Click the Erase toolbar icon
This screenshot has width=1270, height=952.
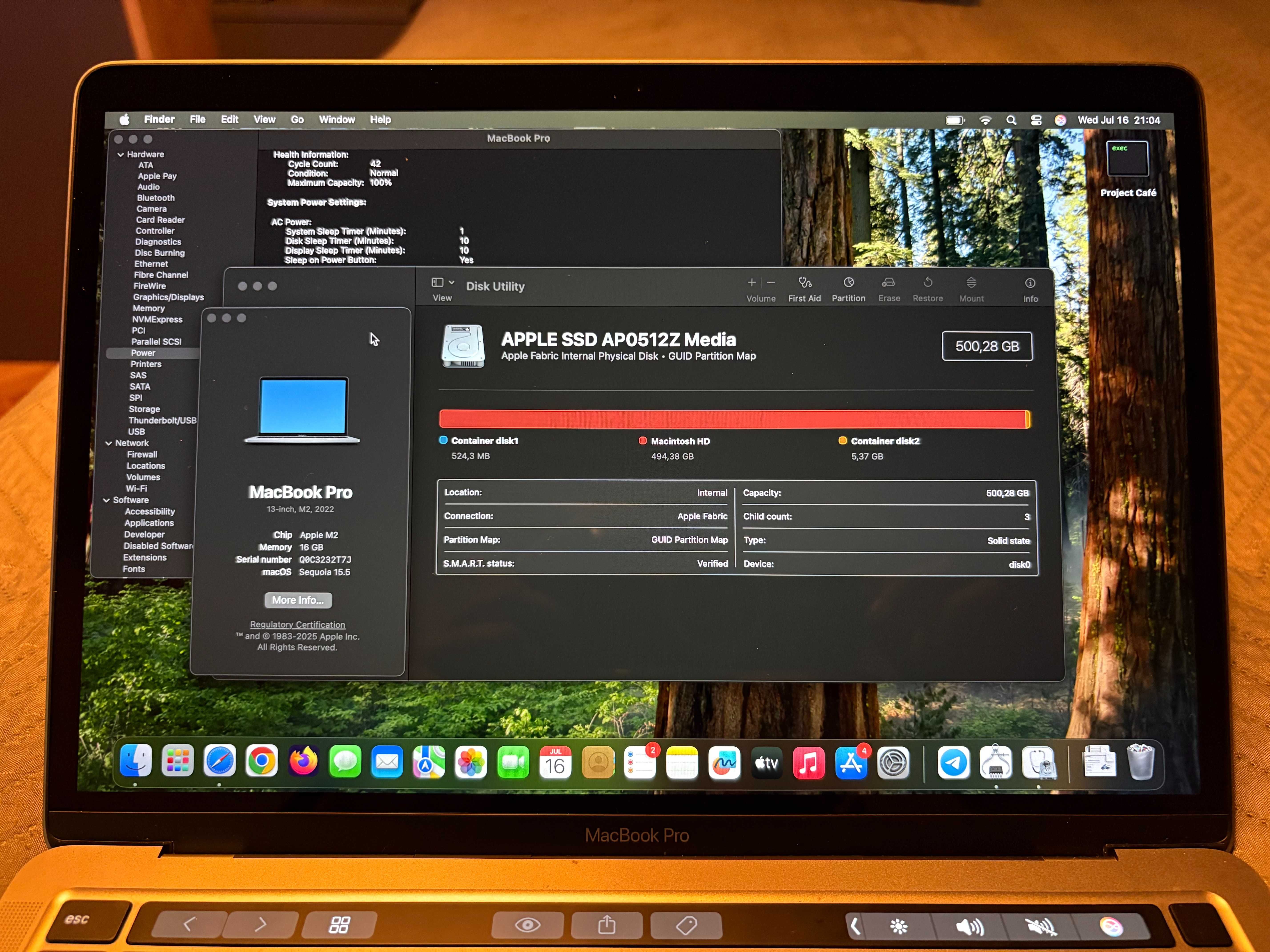(x=889, y=283)
